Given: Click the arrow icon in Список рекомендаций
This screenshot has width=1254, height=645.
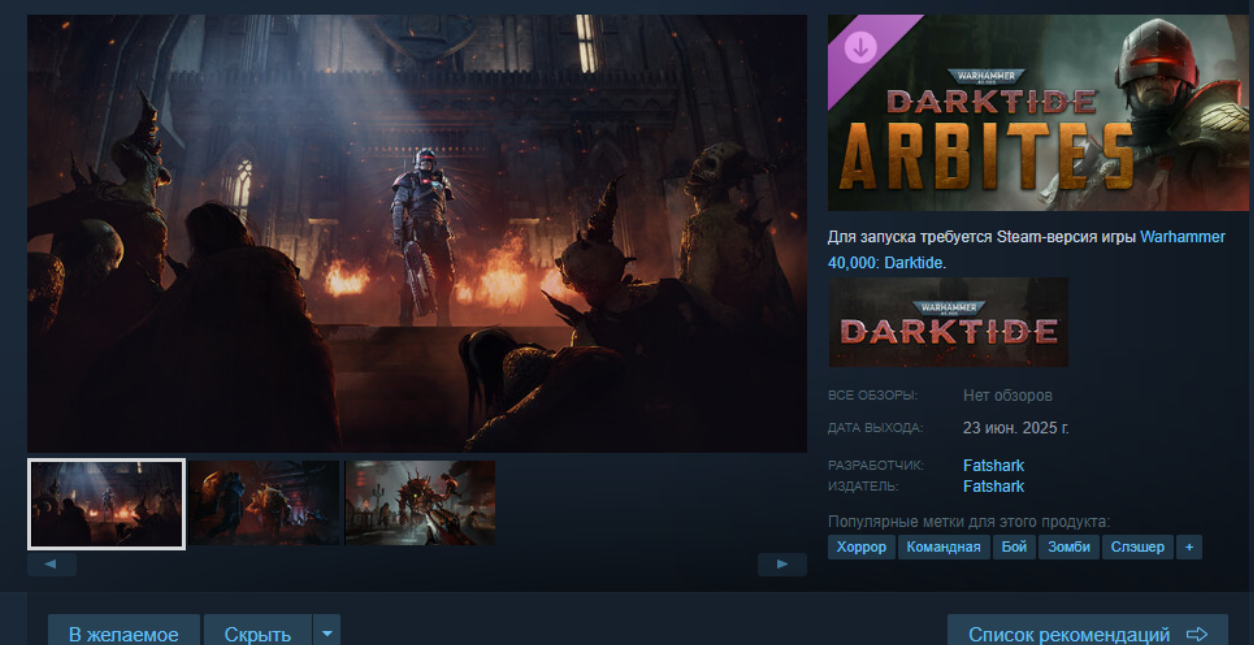Looking at the screenshot, I should pos(1197,634).
